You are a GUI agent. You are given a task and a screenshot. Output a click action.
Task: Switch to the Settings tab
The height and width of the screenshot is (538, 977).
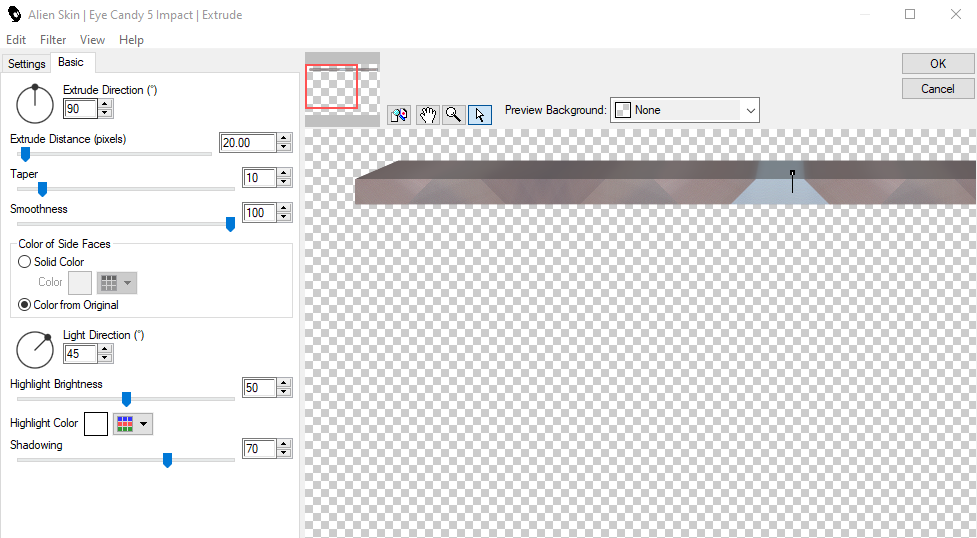(x=27, y=64)
